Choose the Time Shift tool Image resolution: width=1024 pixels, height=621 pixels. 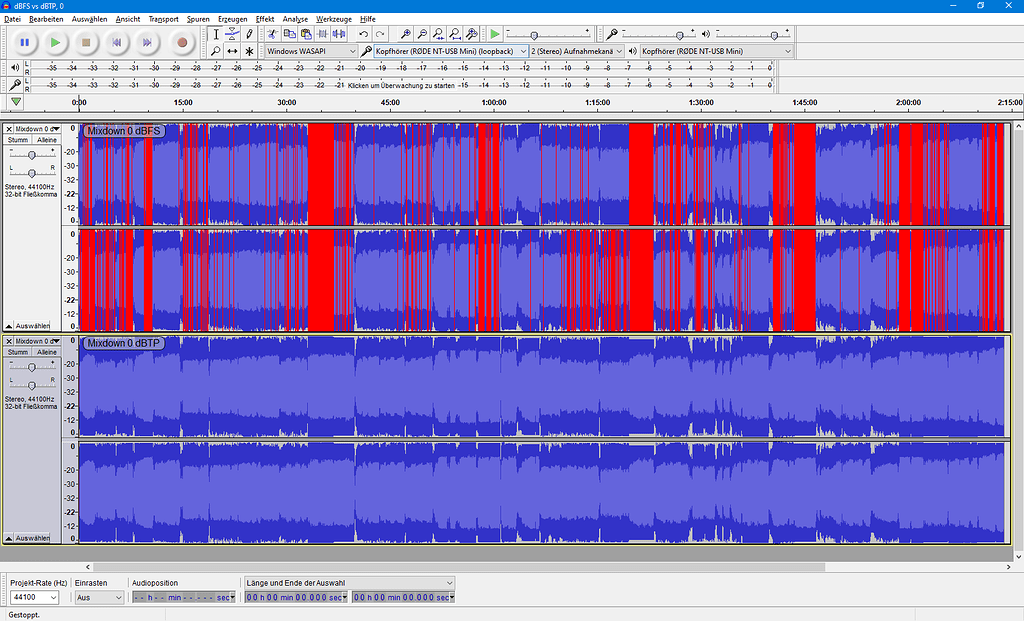(x=232, y=51)
